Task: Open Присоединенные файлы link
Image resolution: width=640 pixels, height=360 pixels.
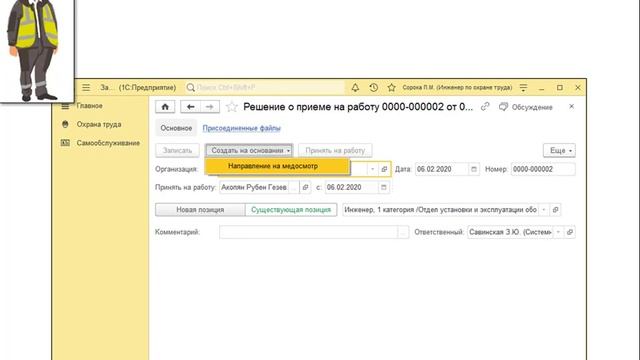Action: (242, 128)
